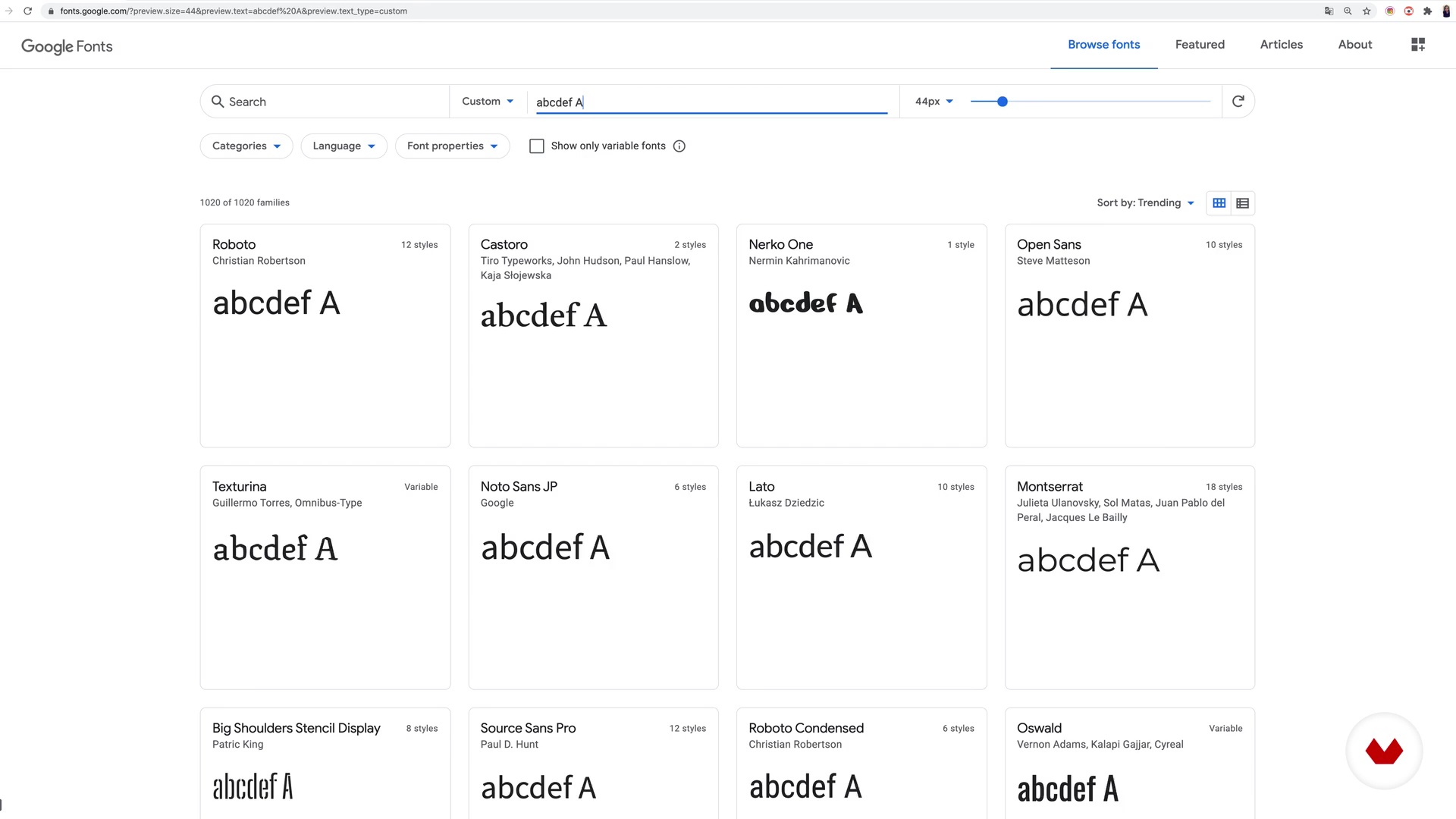Image resolution: width=1456 pixels, height=819 pixels.
Task: Switch to list view layout
Action: click(x=1242, y=203)
